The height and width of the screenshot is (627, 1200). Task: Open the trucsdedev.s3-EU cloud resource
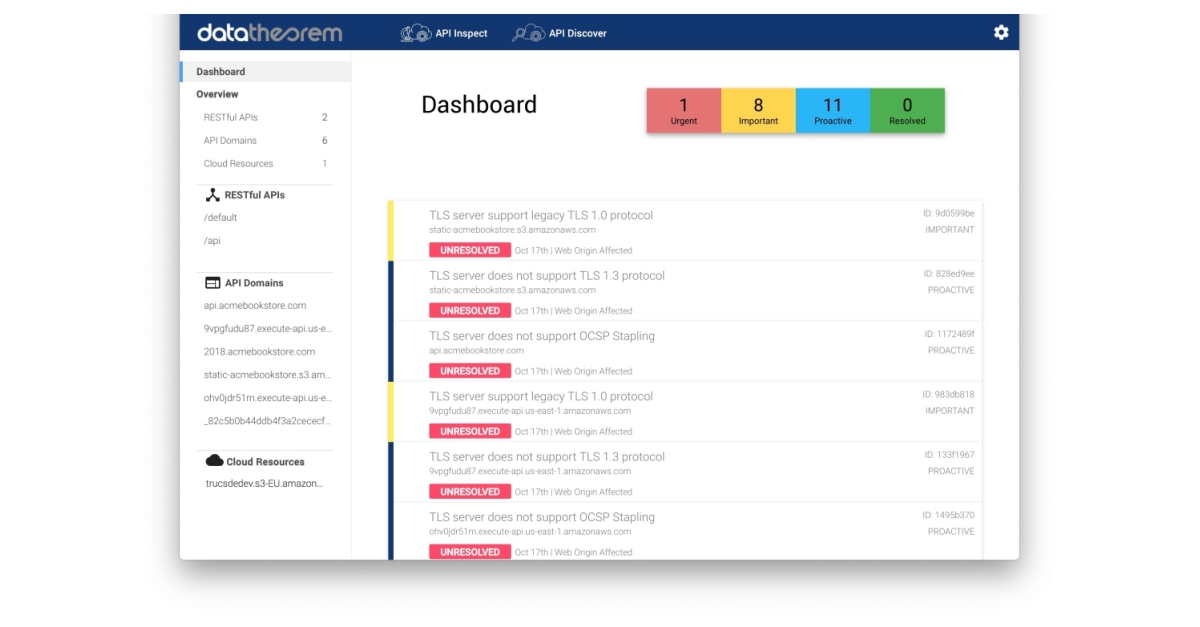coord(264,484)
